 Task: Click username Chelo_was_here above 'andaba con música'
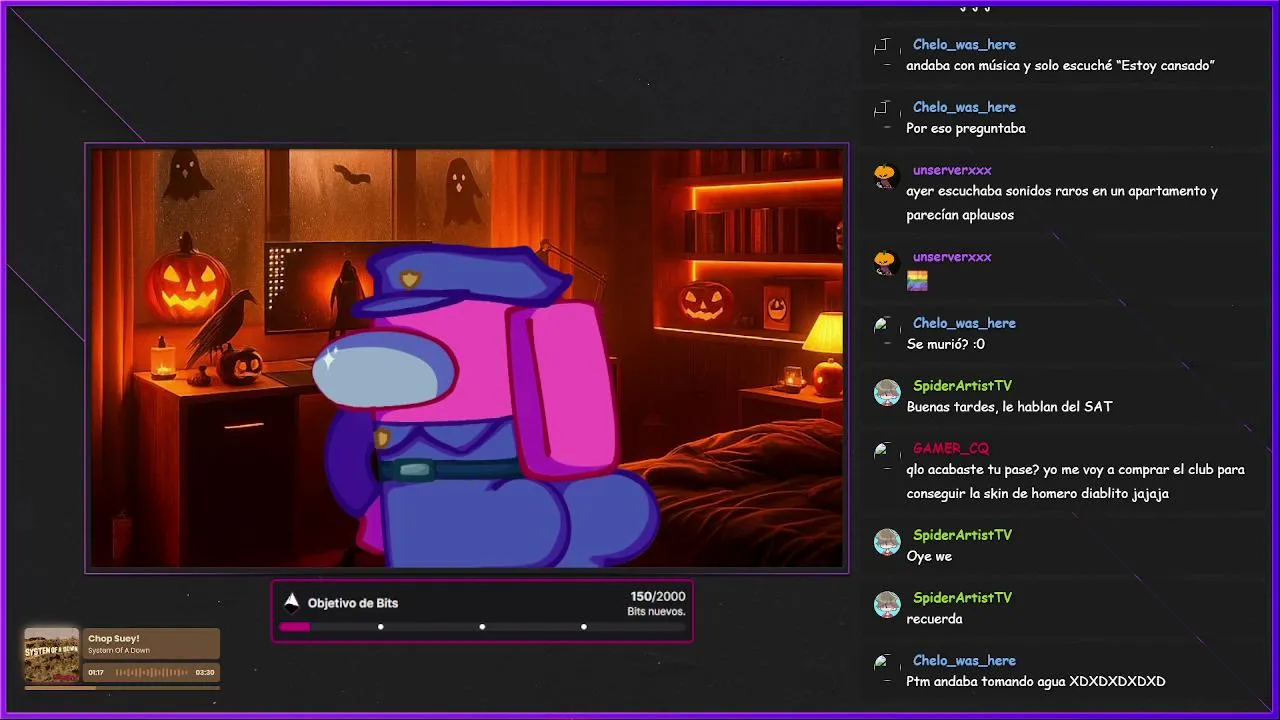(x=964, y=45)
